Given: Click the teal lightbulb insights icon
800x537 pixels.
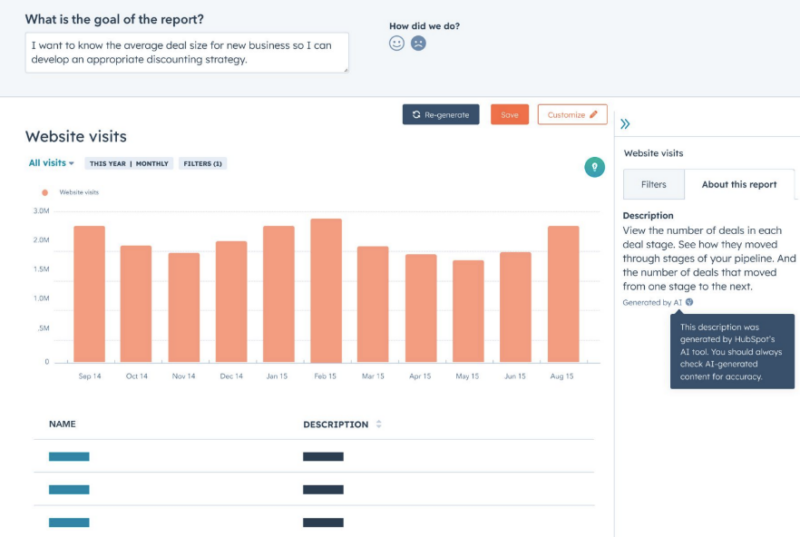Looking at the screenshot, I should (x=594, y=167).
